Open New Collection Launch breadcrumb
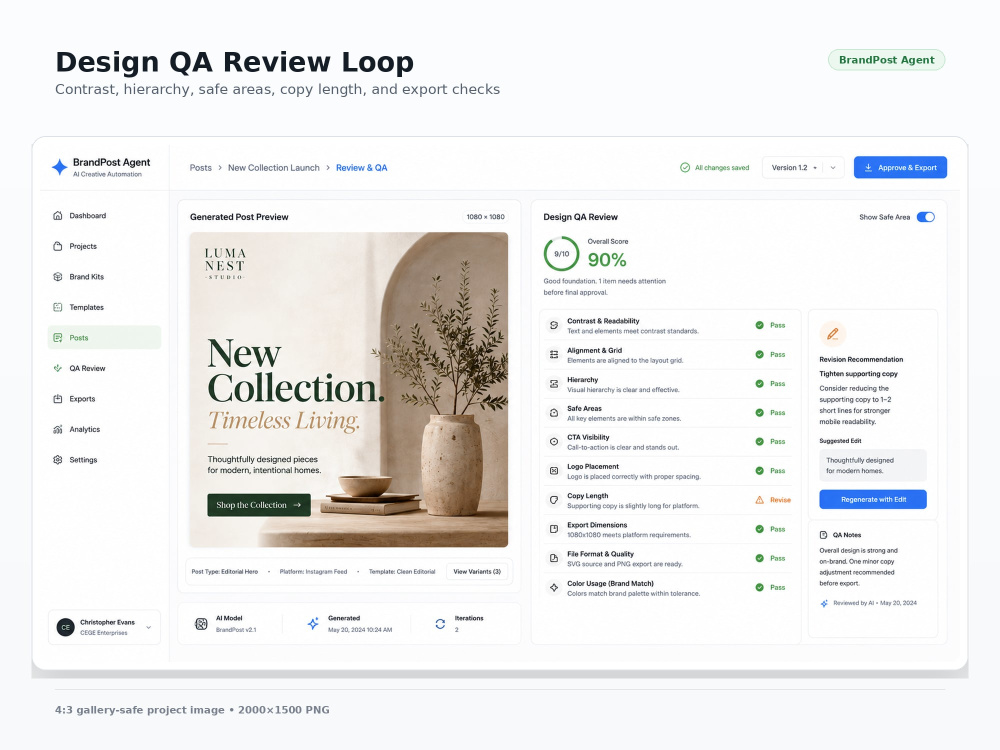 click(274, 168)
